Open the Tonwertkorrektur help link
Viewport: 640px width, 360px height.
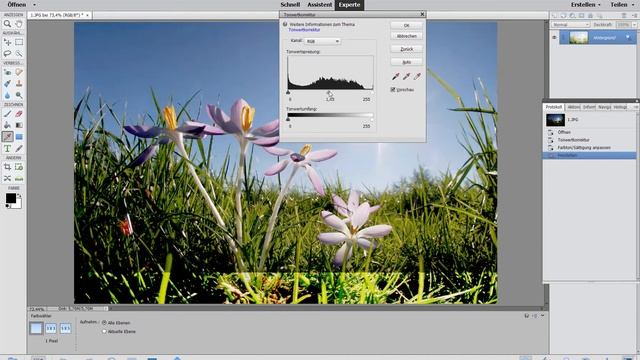(304, 30)
